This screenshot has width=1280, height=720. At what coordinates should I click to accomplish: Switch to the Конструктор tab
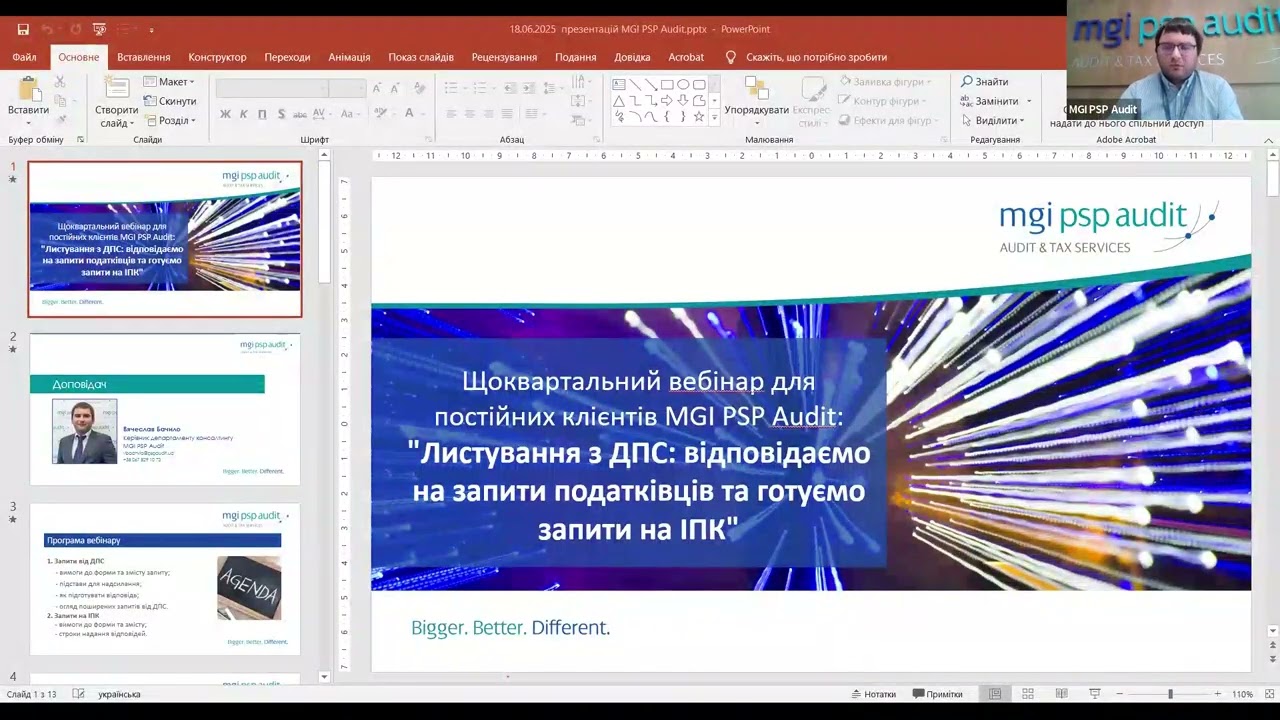(x=217, y=57)
